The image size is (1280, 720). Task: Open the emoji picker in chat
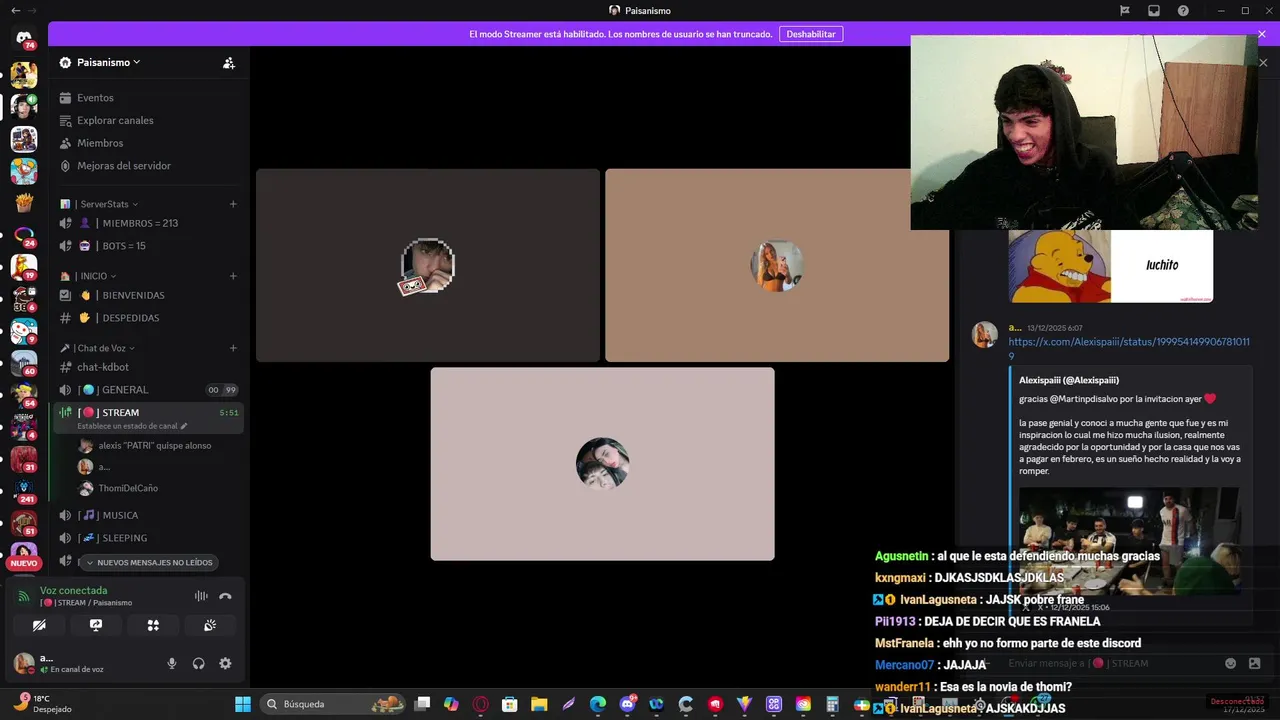coord(1231,663)
